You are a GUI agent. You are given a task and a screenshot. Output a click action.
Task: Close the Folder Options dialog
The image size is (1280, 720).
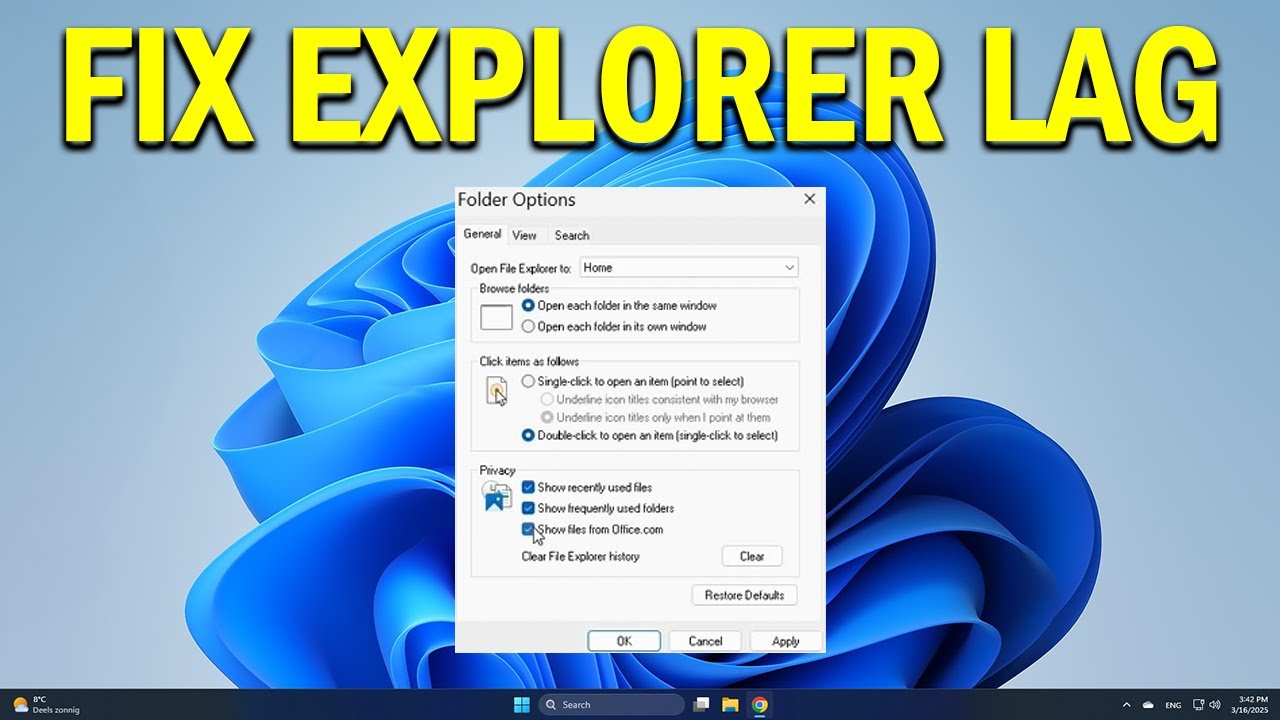point(810,199)
